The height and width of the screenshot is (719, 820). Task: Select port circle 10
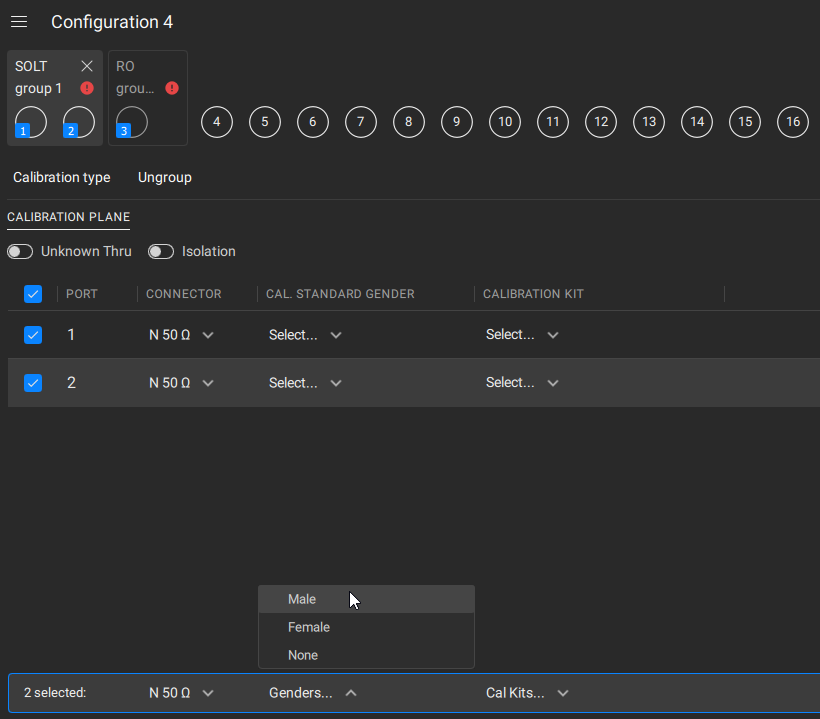coord(504,121)
